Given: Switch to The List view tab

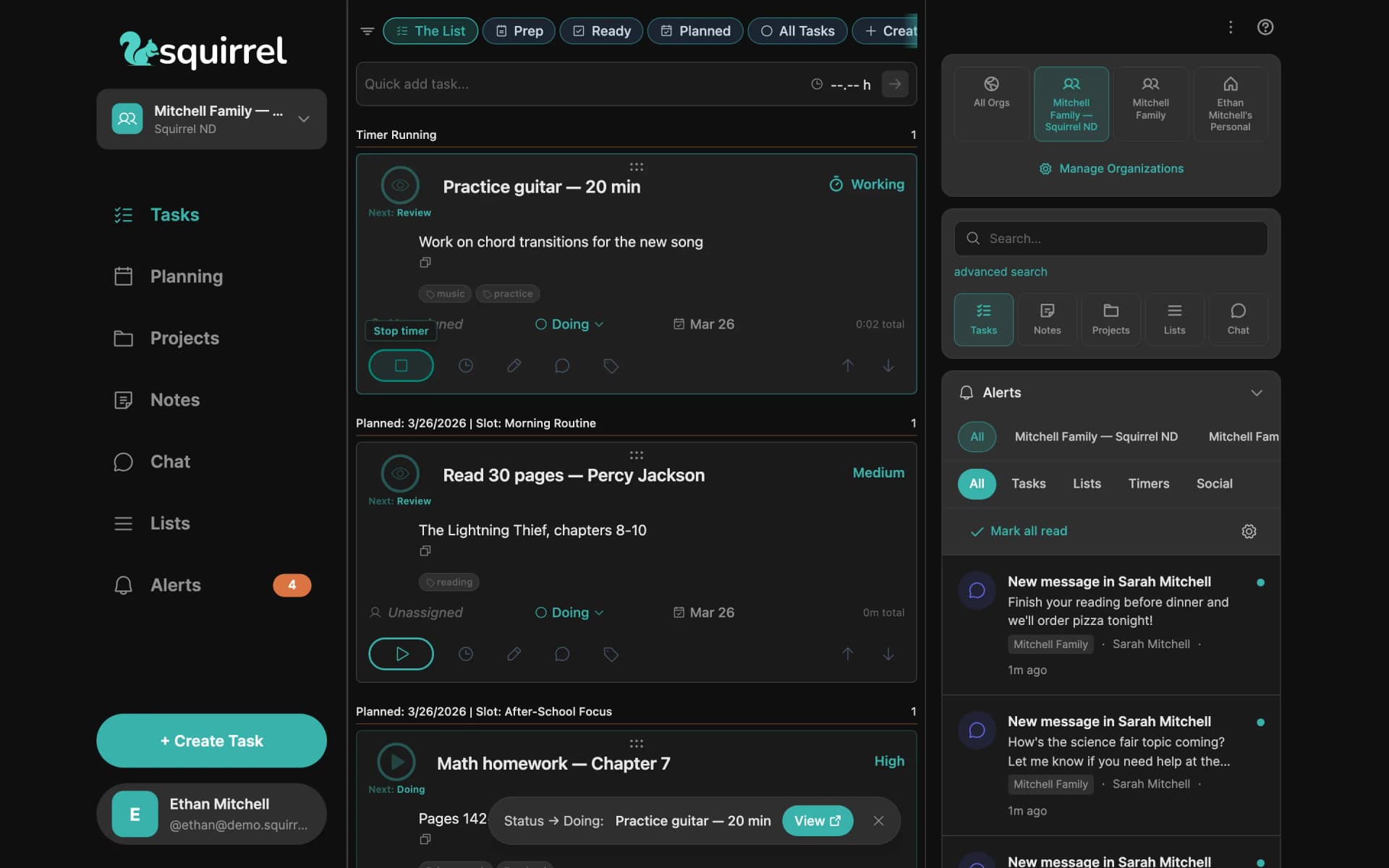Looking at the screenshot, I should point(430,31).
